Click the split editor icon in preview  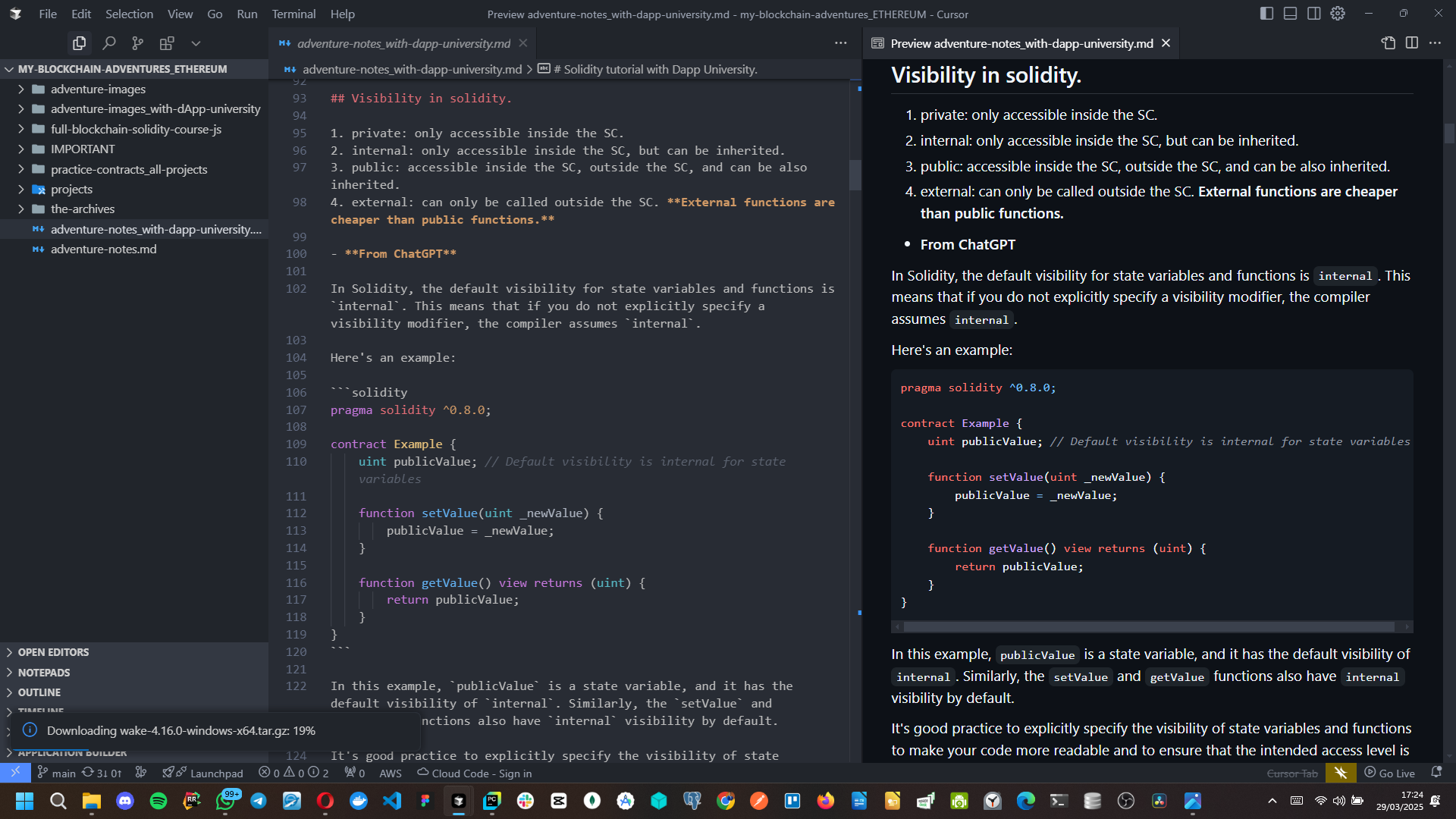pos(1411,43)
